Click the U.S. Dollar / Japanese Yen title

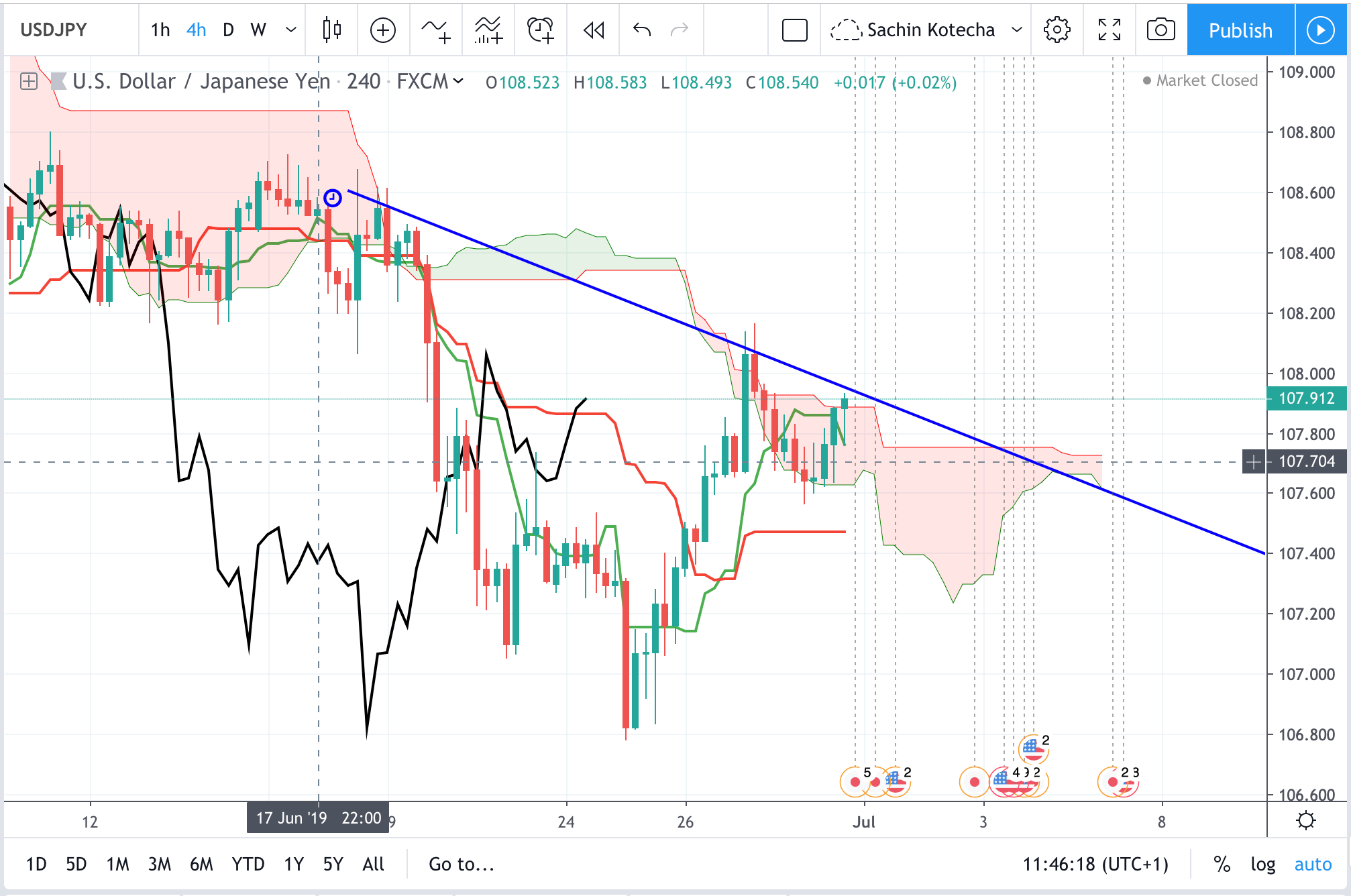coord(201,81)
